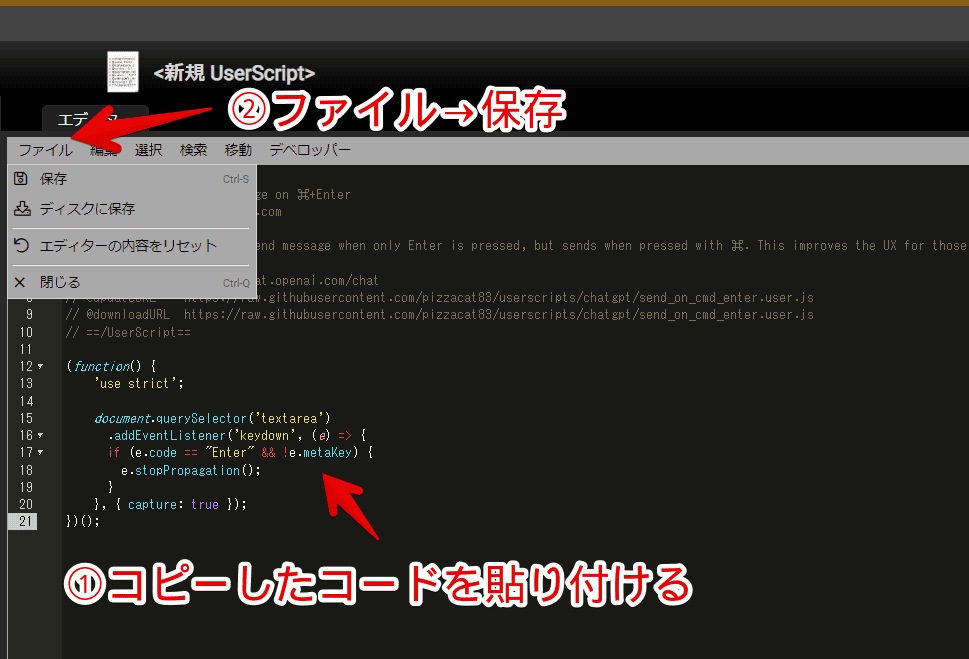Click the 'use strict'; code line

tap(139, 383)
